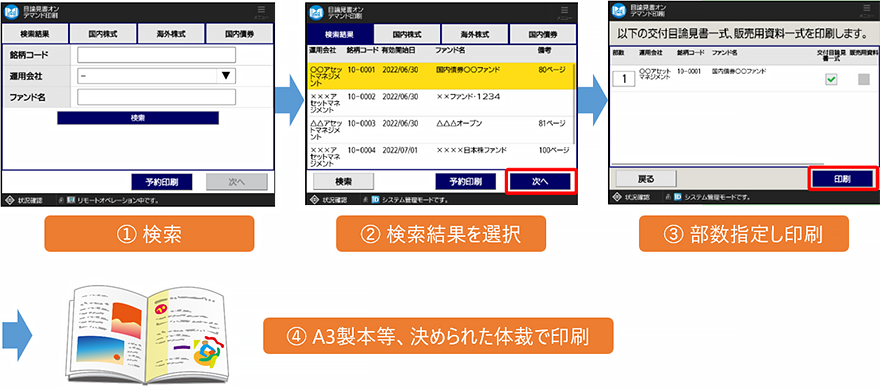
Task: Click the 80ページ note cell
Action: 551,70
